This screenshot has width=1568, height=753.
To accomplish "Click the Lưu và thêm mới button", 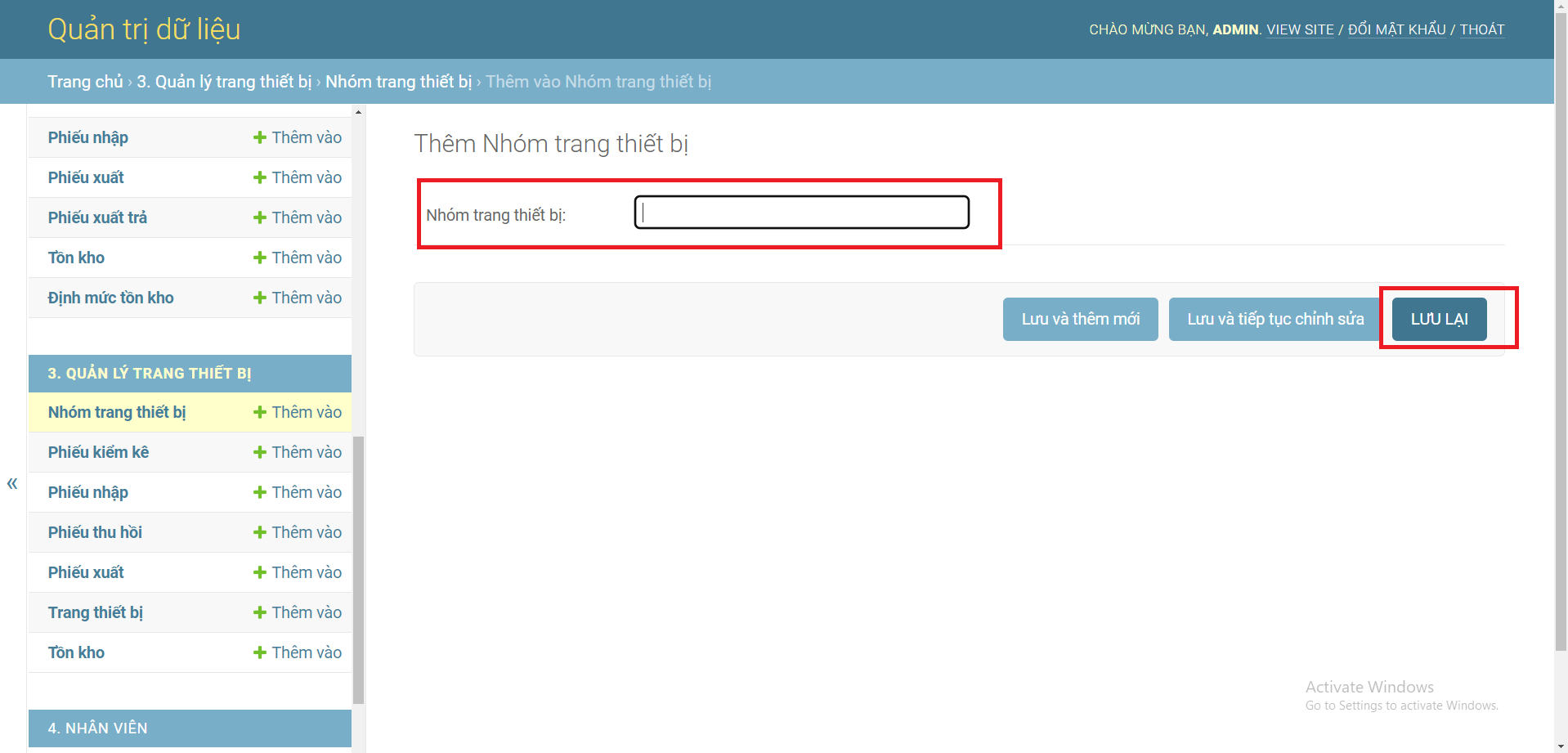I will [1080, 319].
